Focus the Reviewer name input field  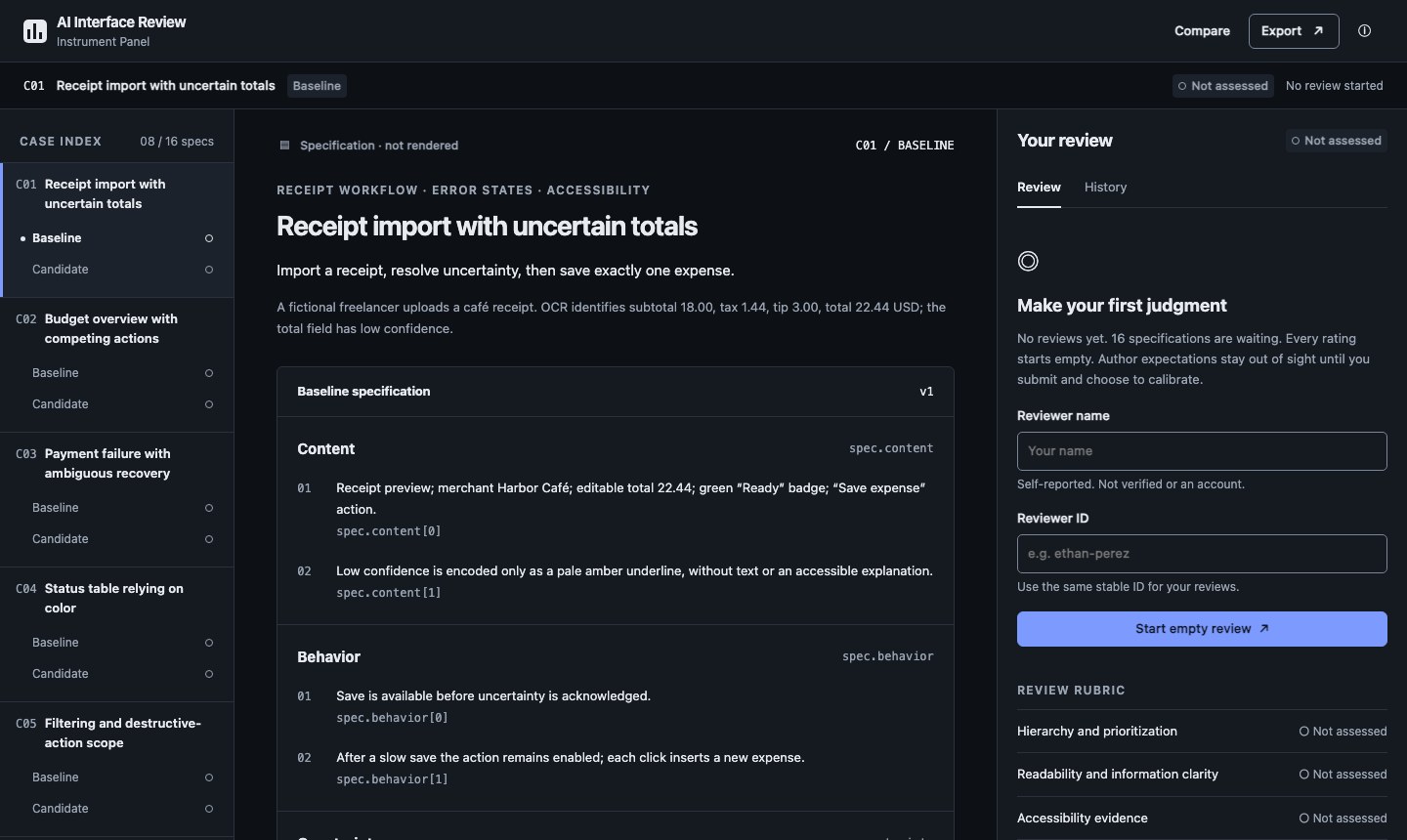pos(1202,451)
